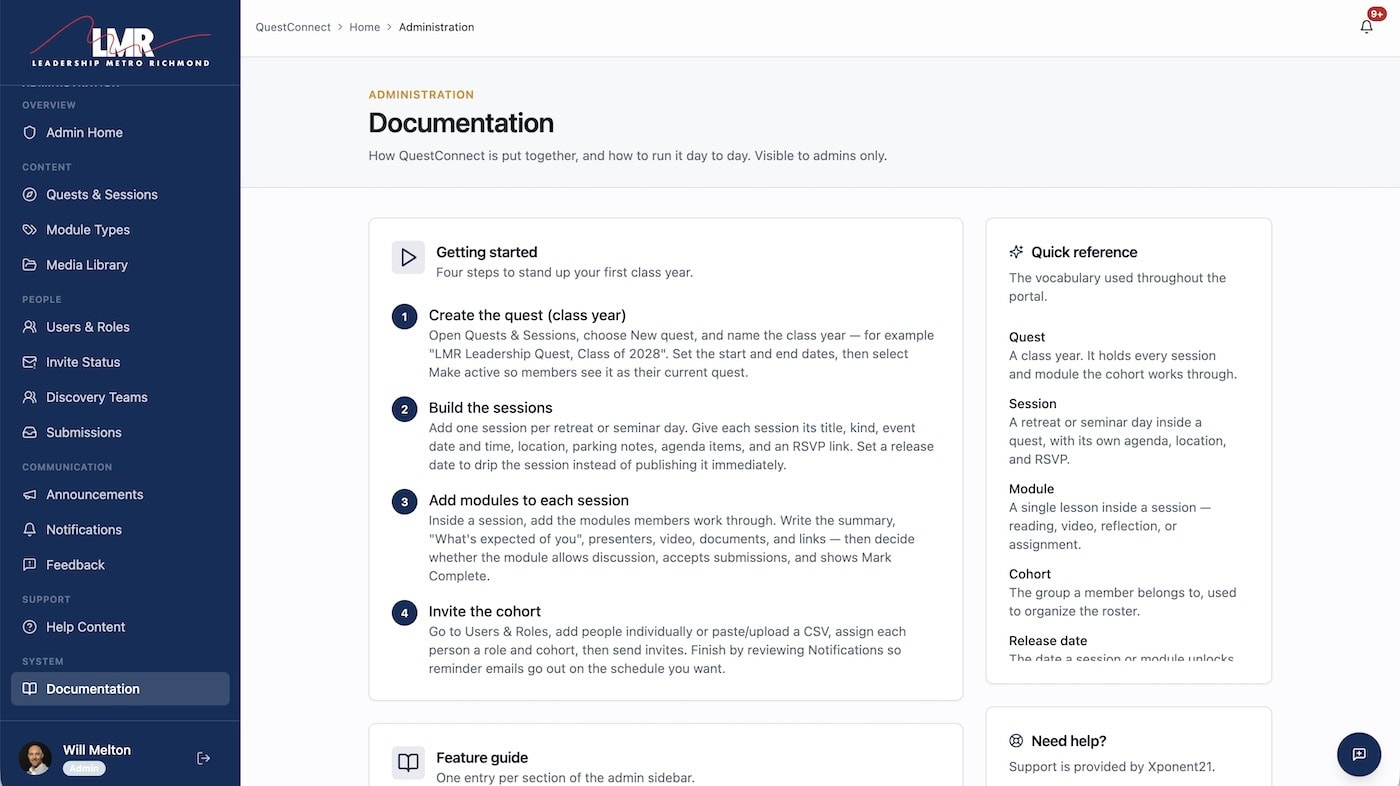Go to Announcements

click(120, 495)
